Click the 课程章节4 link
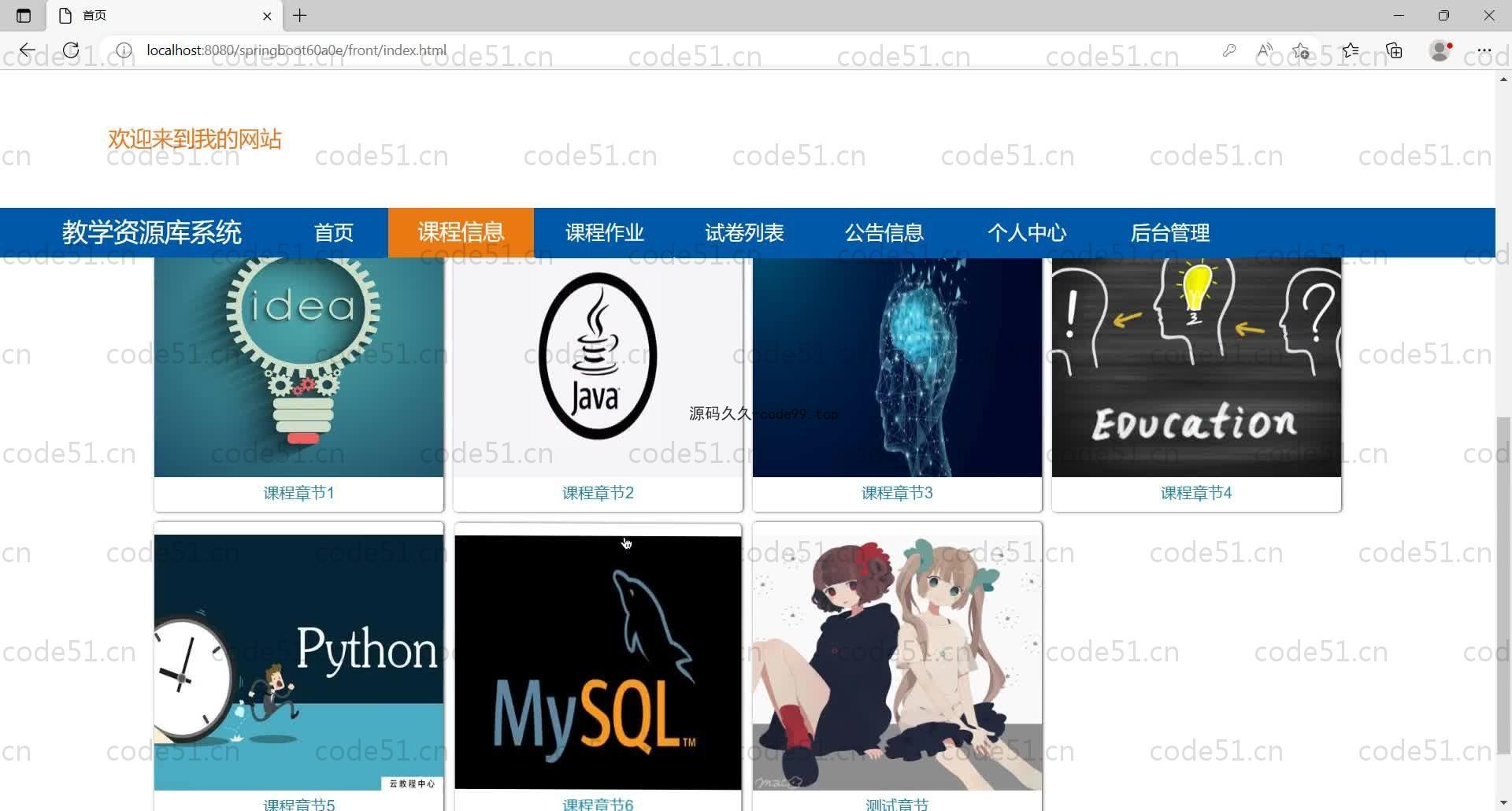The width and height of the screenshot is (1512, 811). point(1196,493)
